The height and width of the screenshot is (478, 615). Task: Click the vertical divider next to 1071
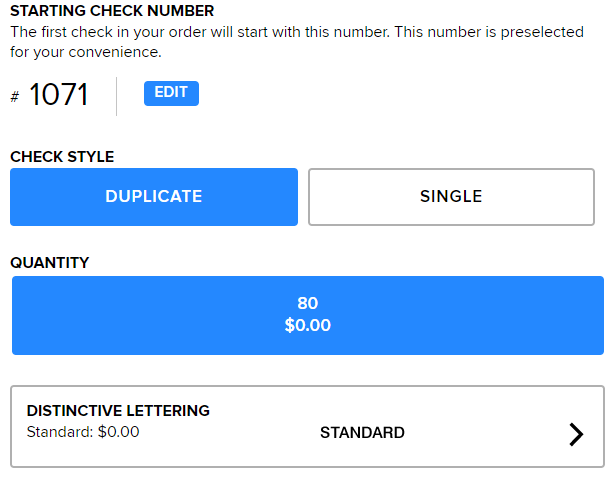[117, 96]
